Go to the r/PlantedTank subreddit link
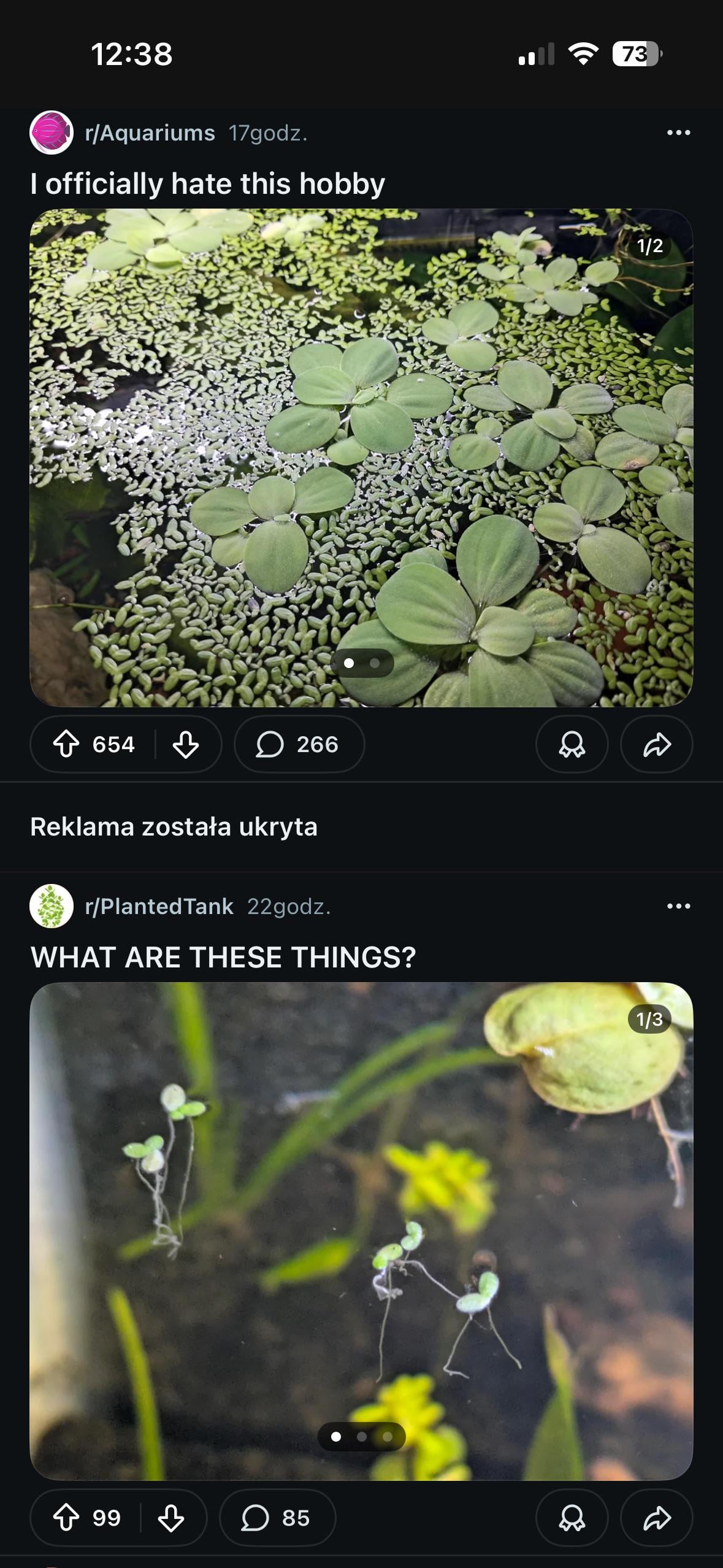The height and width of the screenshot is (1568, 723). (x=159, y=907)
